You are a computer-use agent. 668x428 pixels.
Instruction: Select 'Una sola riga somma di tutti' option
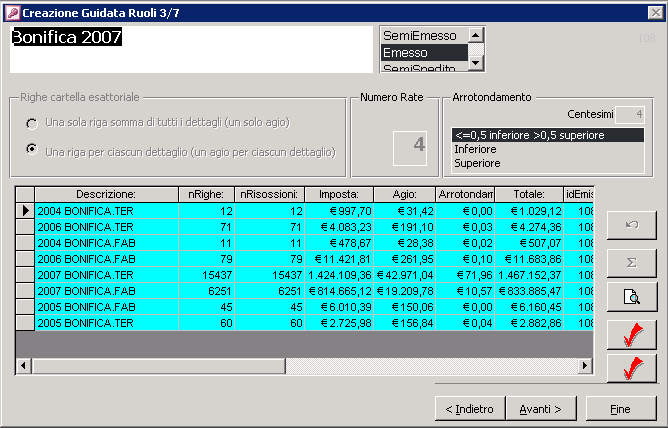coord(32,124)
